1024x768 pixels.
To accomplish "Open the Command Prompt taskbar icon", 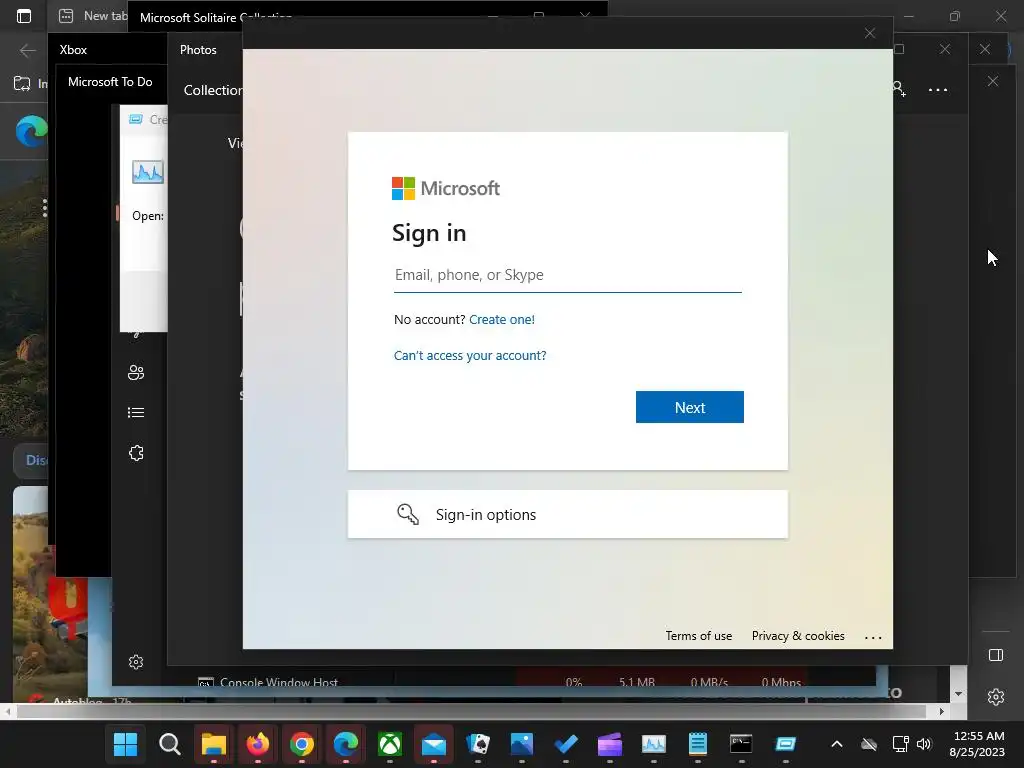I will (741, 744).
